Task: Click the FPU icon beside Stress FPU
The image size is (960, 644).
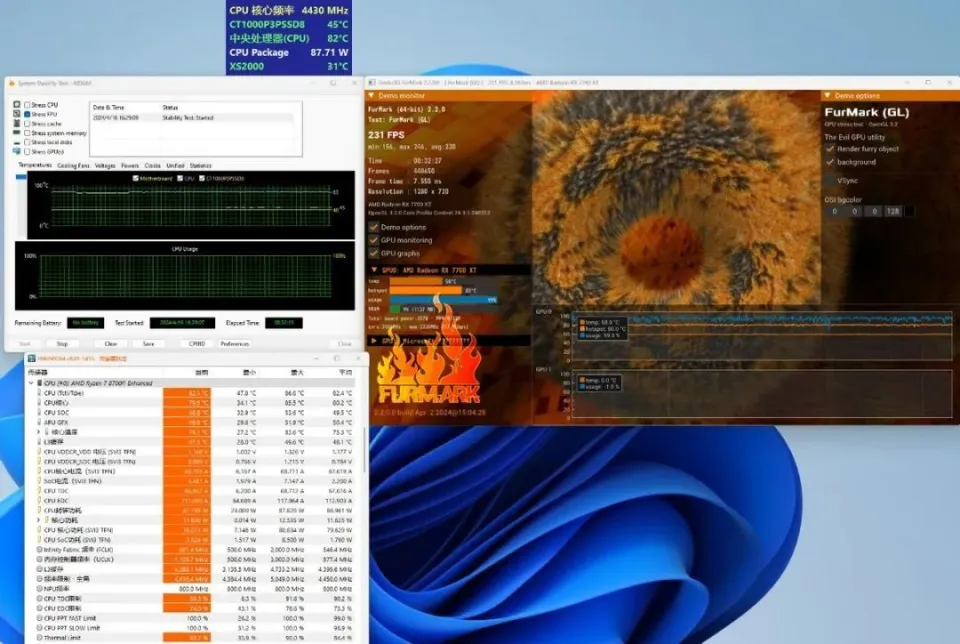Action: click(x=17, y=114)
